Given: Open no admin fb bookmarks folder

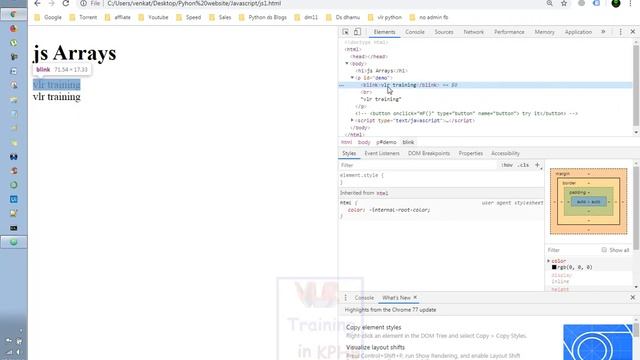Looking at the screenshot, I should click(x=429, y=18).
